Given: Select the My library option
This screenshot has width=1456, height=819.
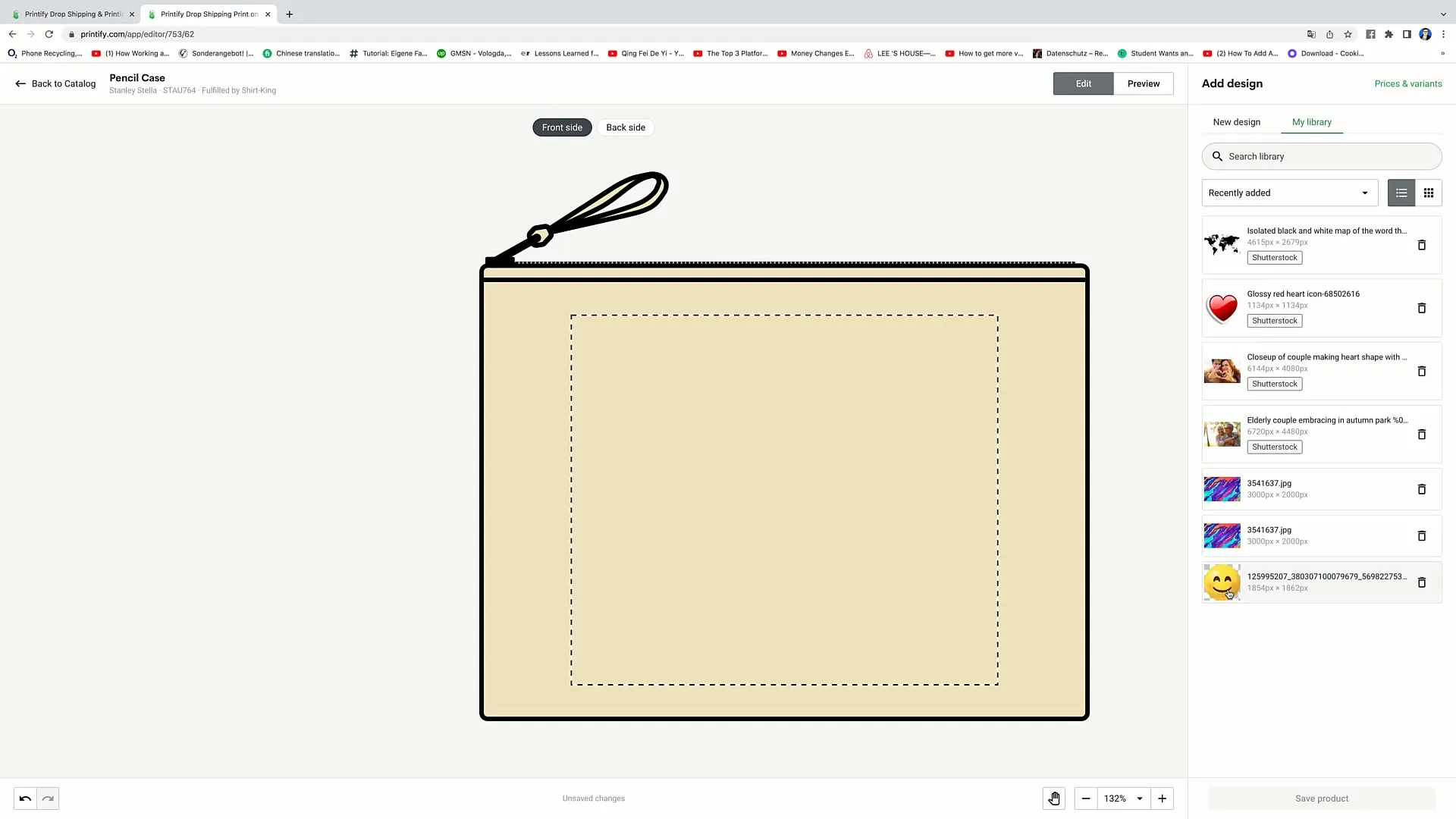Looking at the screenshot, I should 1312,122.
